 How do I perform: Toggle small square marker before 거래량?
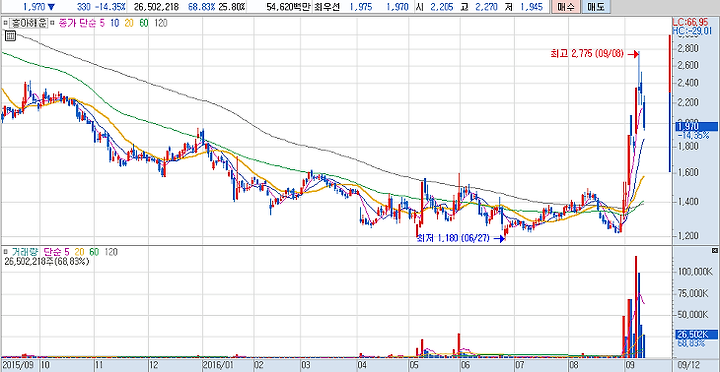coord(6,251)
